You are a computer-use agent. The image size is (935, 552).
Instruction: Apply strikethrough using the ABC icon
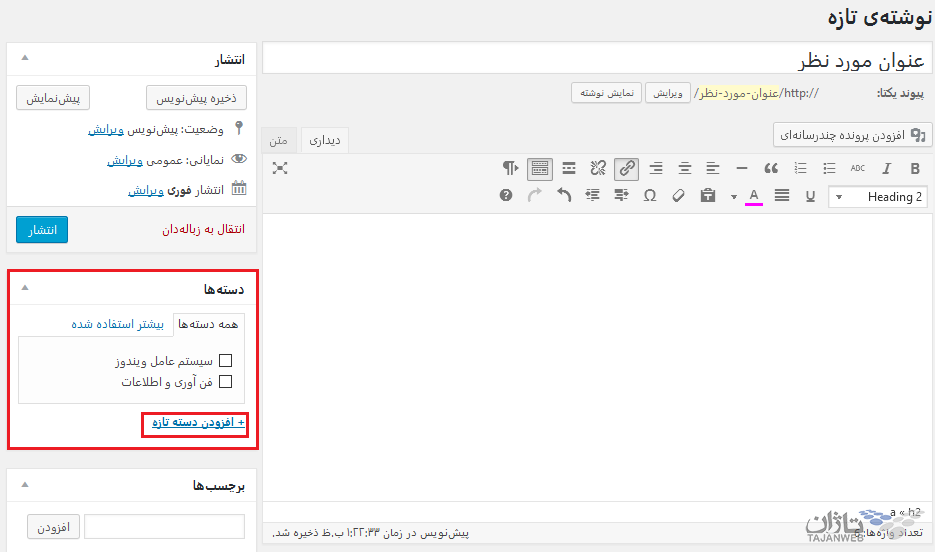(x=857, y=169)
